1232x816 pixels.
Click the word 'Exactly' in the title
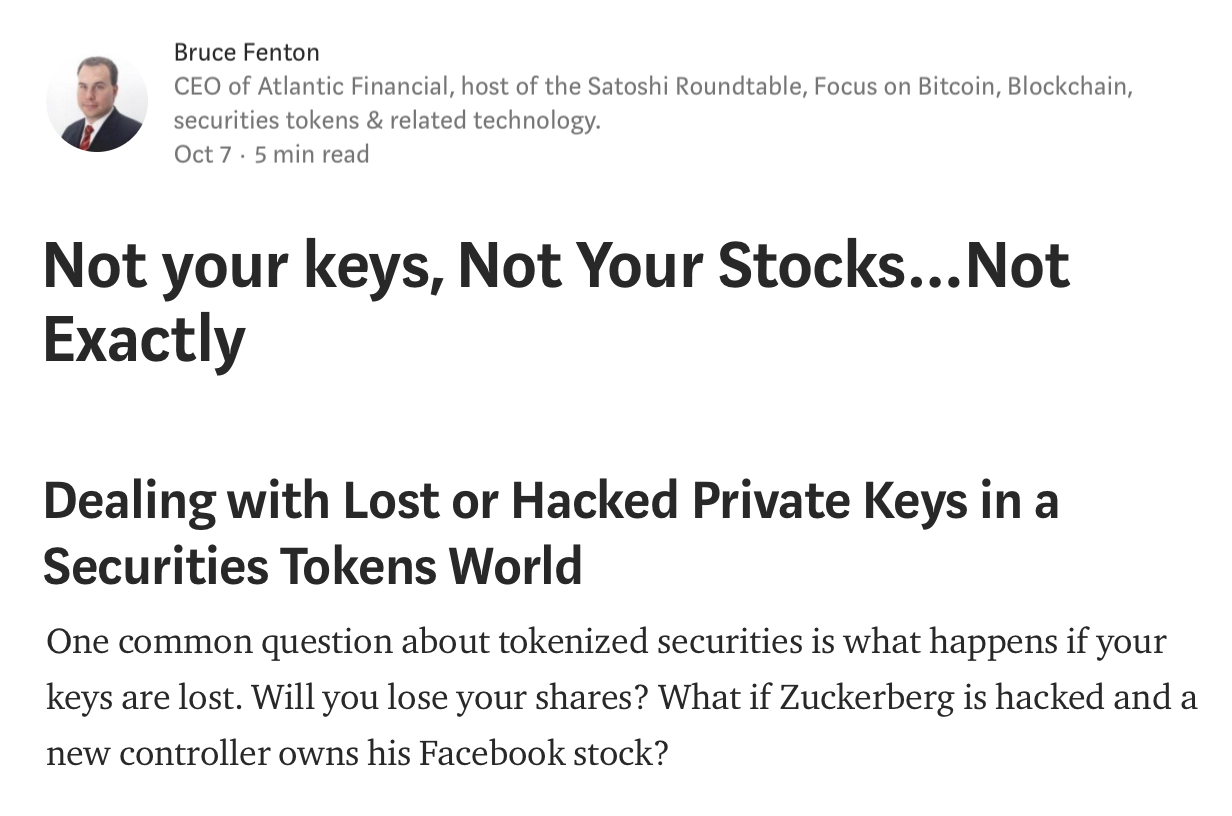(x=144, y=340)
